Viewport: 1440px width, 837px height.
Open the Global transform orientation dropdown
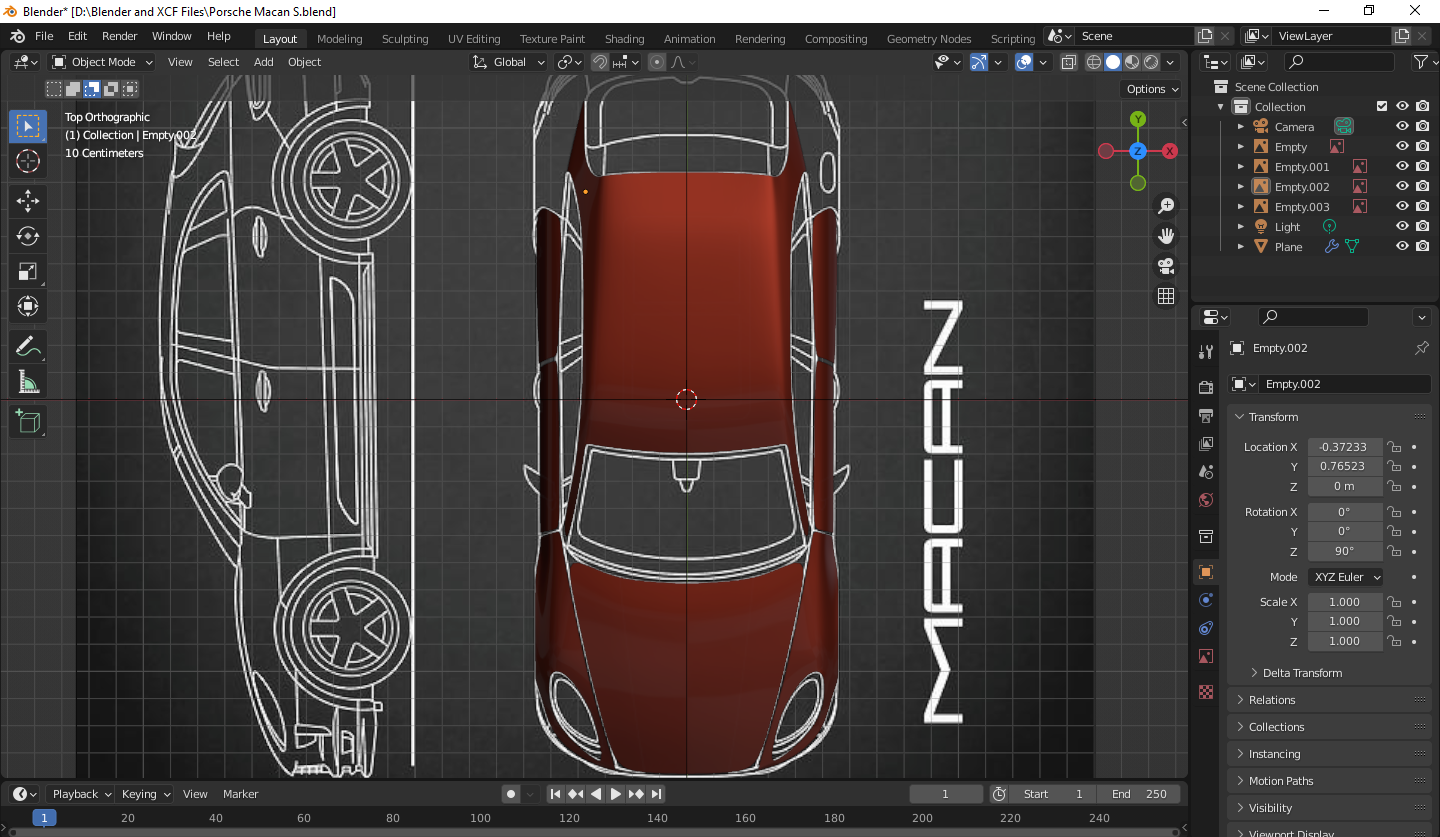click(510, 62)
